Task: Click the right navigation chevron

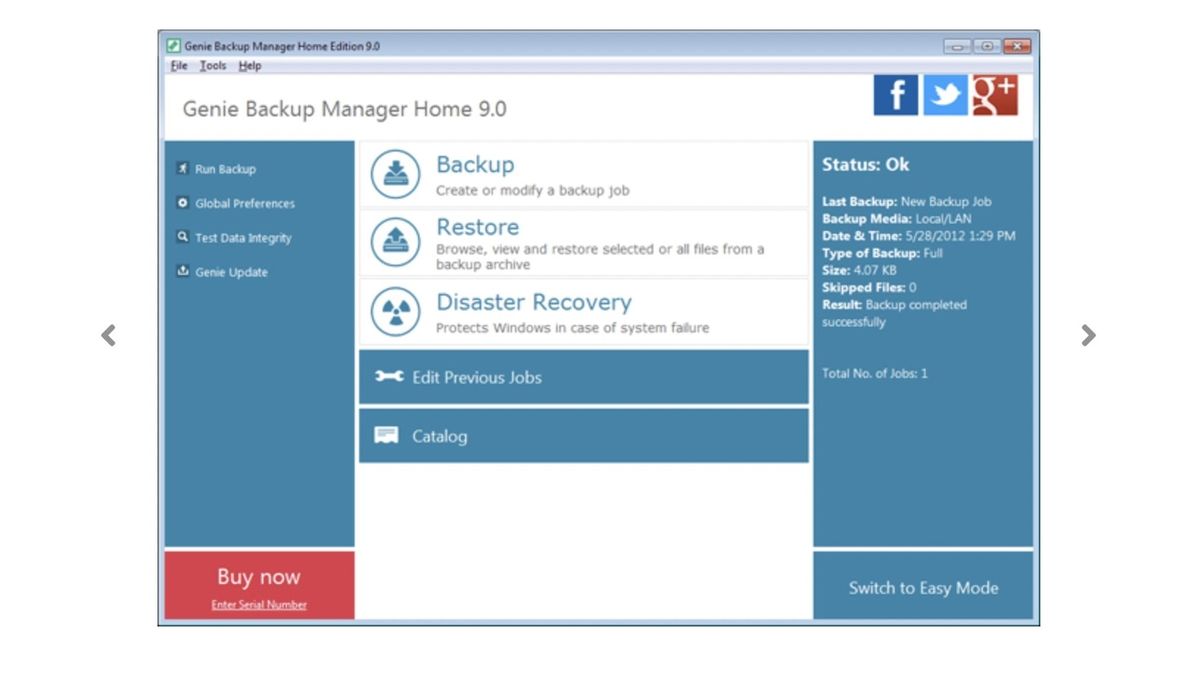Action: 1087,335
